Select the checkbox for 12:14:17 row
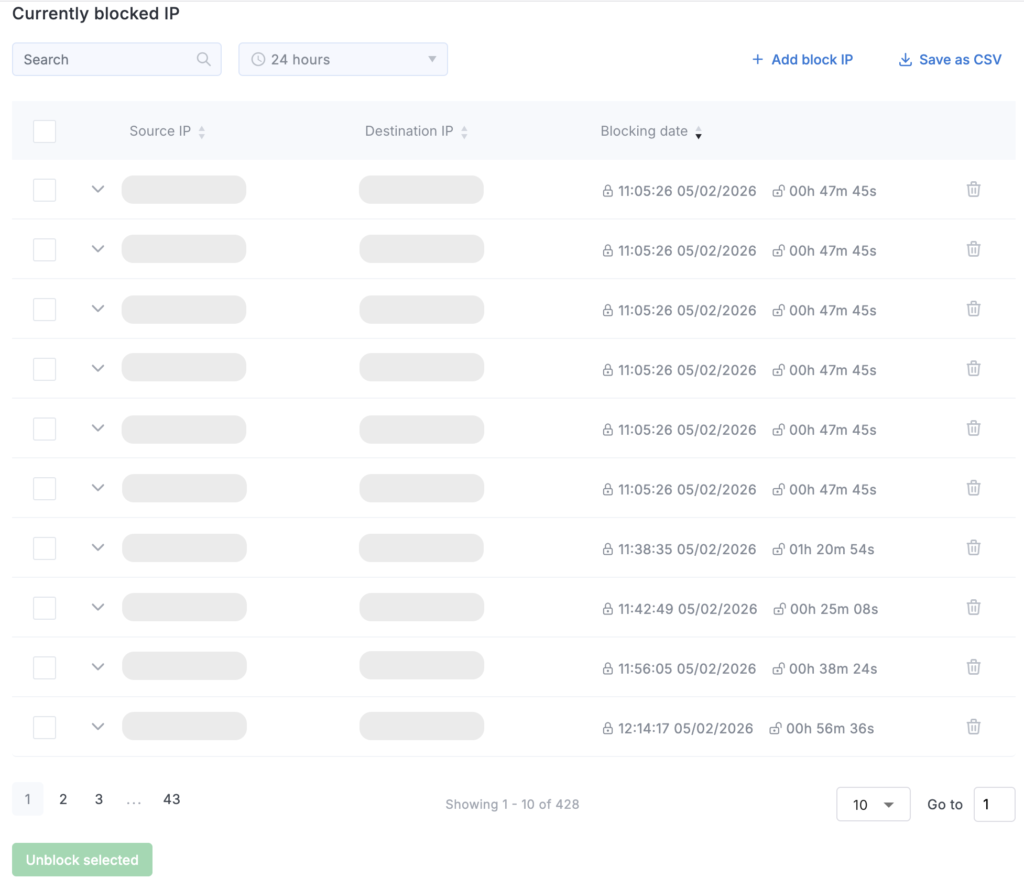The height and width of the screenshot is (879, 1024). [x=44, y=727]
